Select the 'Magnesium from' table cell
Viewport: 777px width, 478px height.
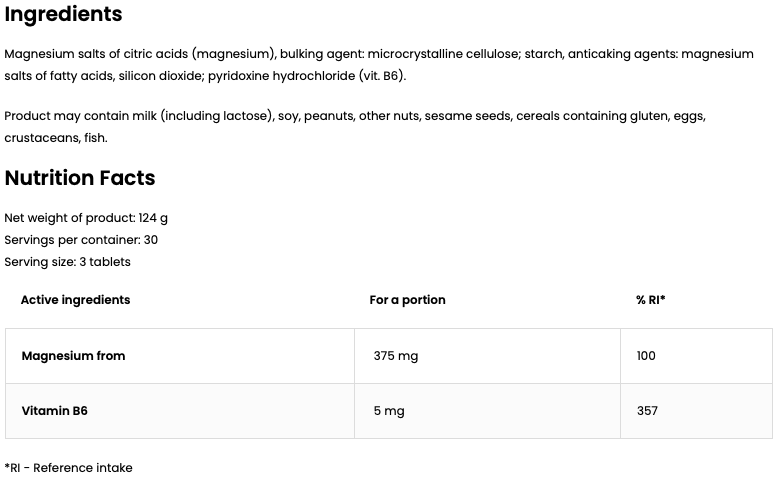point(73,356)
